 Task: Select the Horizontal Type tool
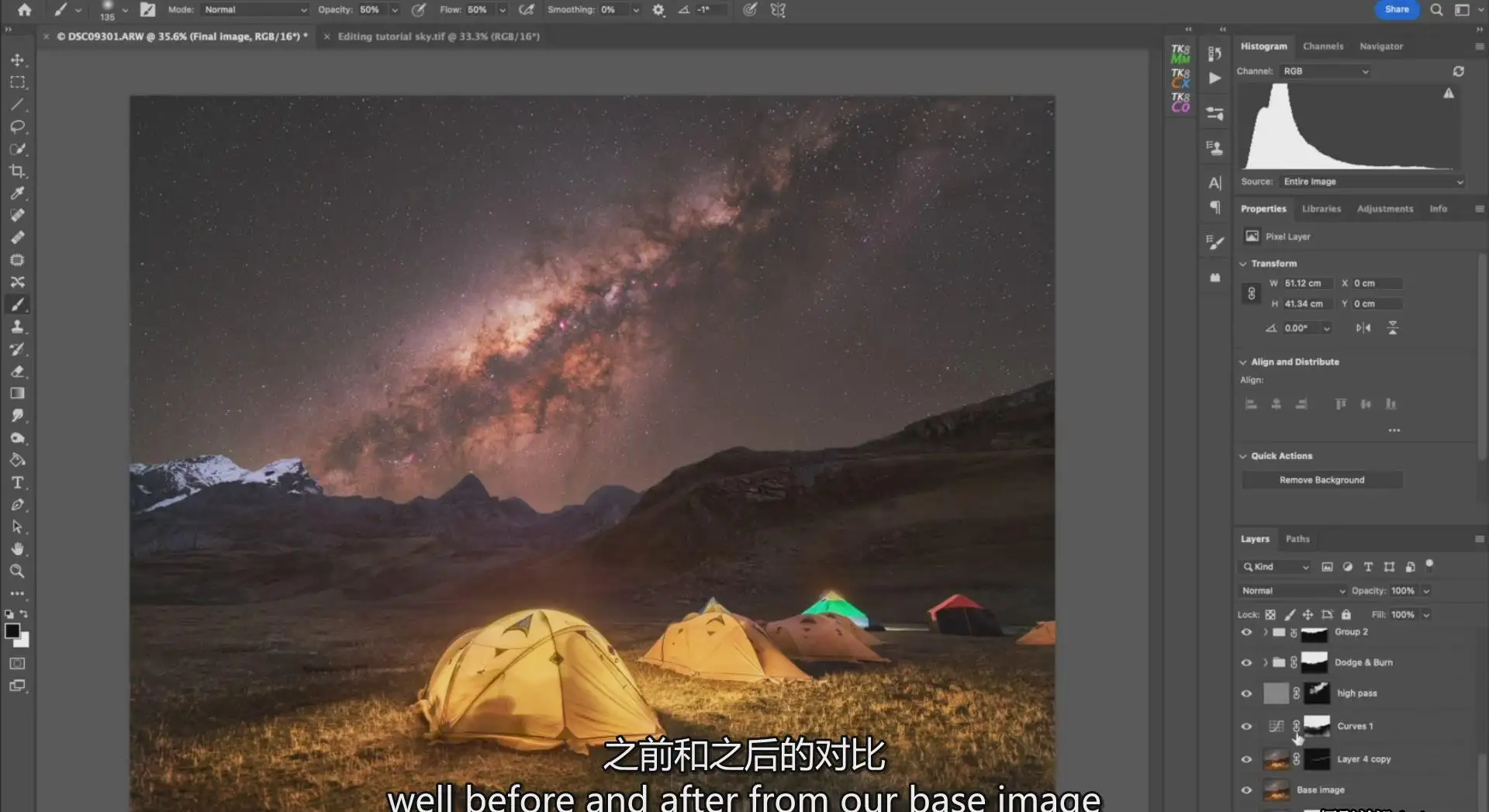pyautogui.click(x=17, y=482)
